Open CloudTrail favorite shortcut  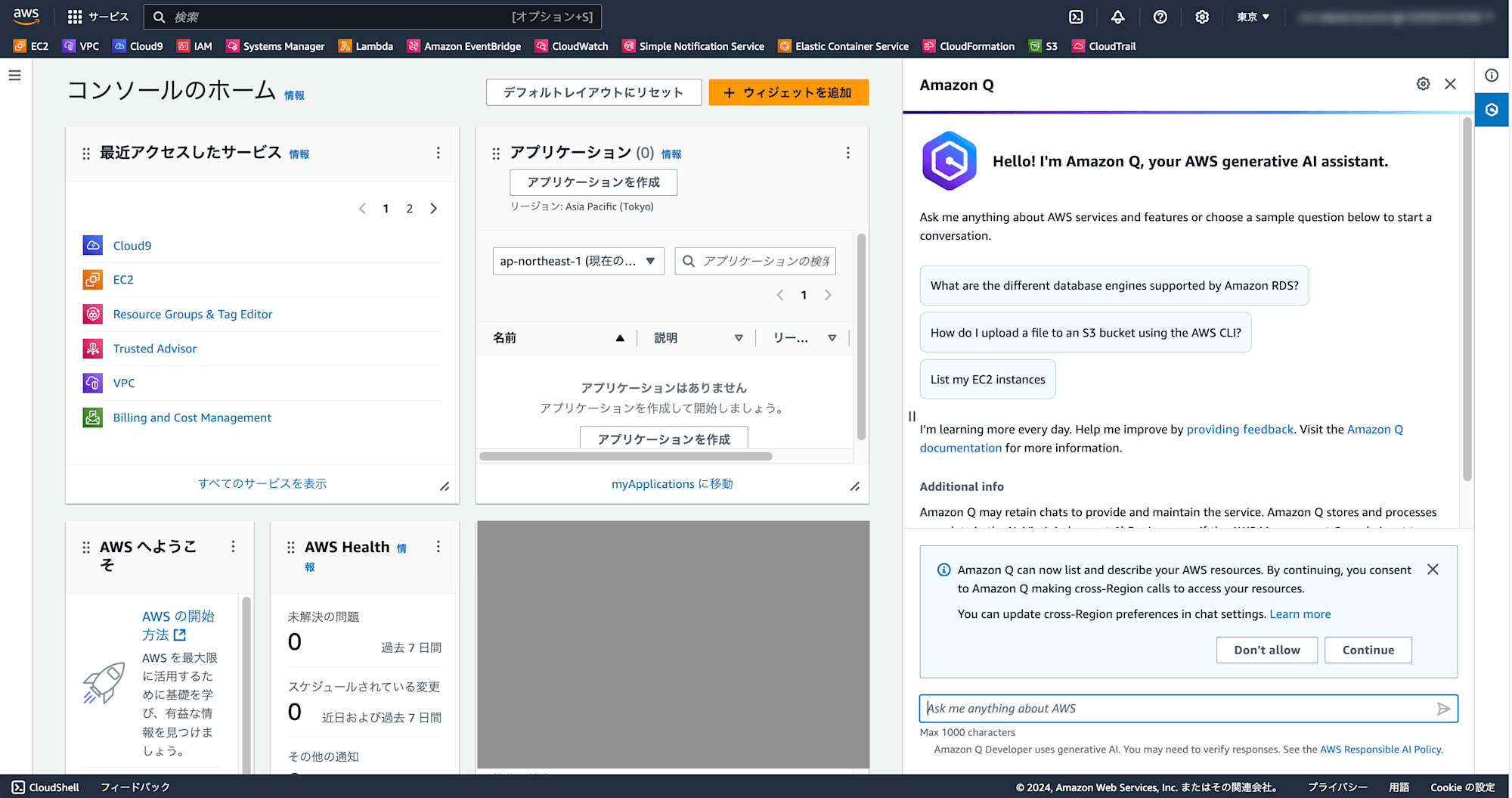tap(1104, 46)
